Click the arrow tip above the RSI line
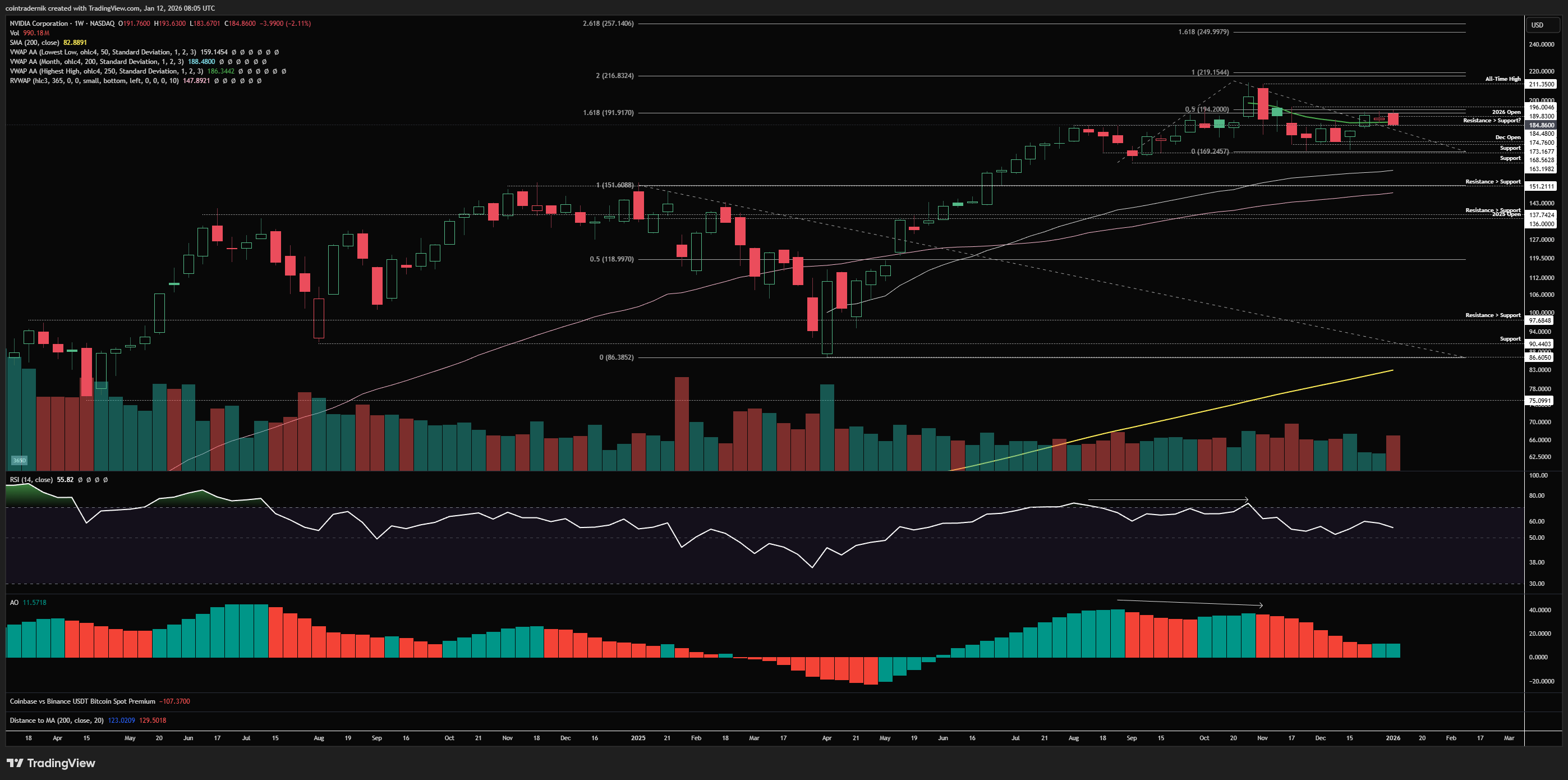 pyautogui.click(x=1247, y=499)
